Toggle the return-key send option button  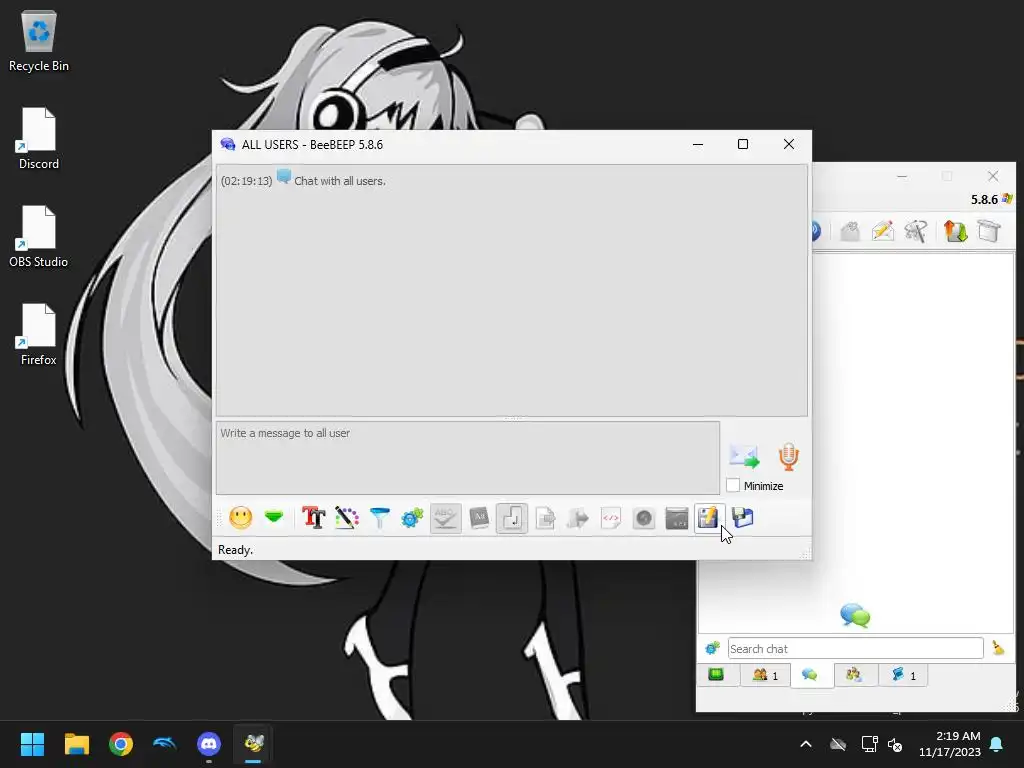pyautogui.click(x=512, y=519)
